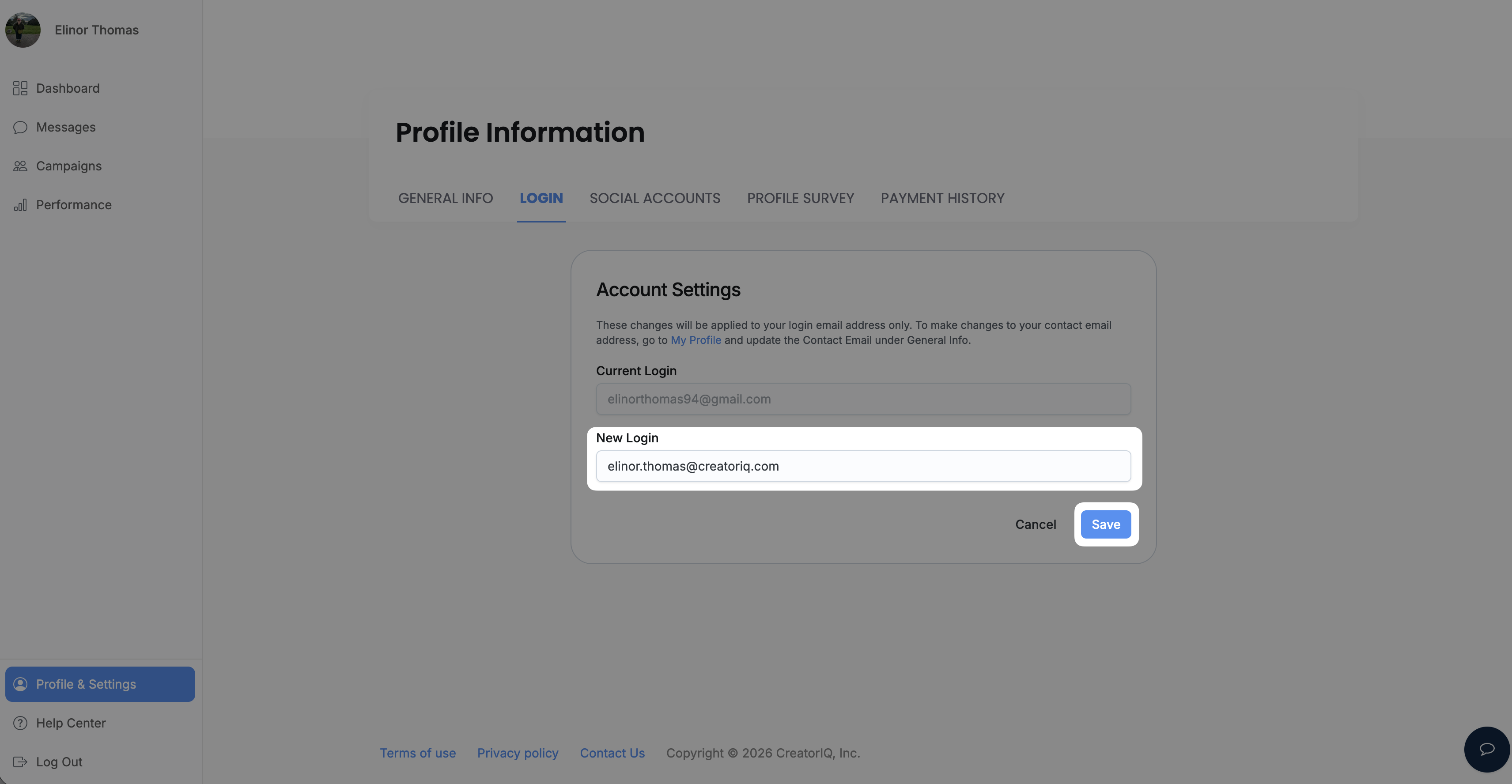Select the Performance bar chart icon

pos(20,205)
